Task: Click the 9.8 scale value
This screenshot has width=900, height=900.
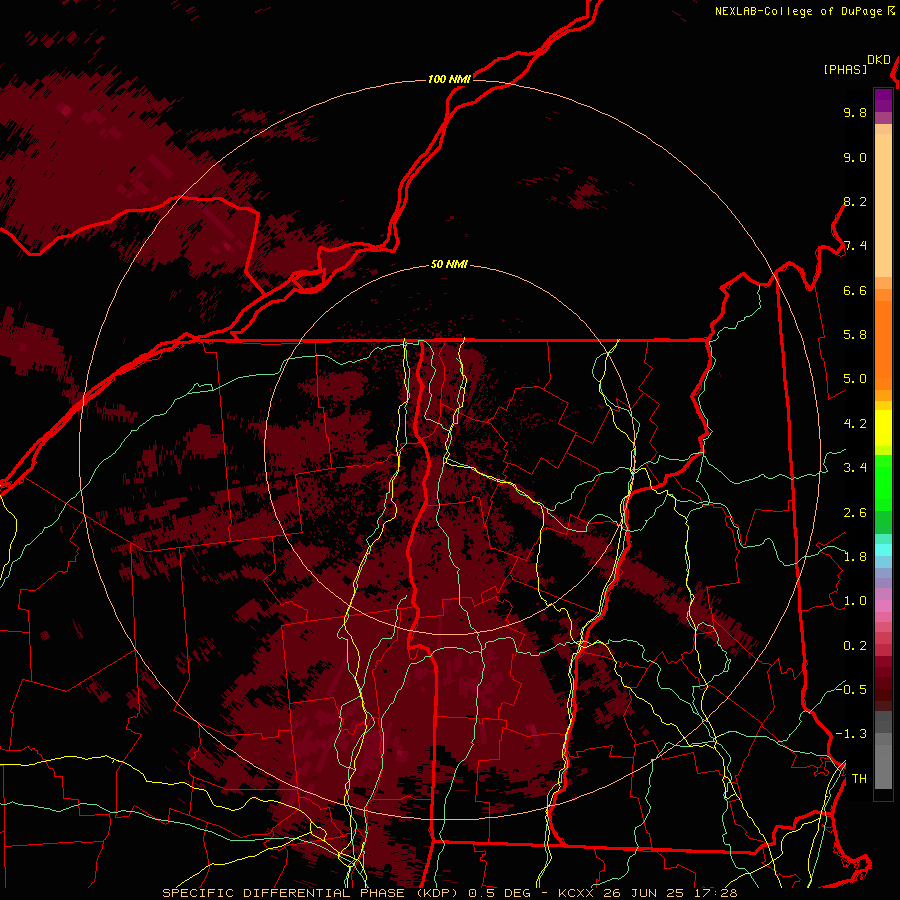Action: [855, 112]
